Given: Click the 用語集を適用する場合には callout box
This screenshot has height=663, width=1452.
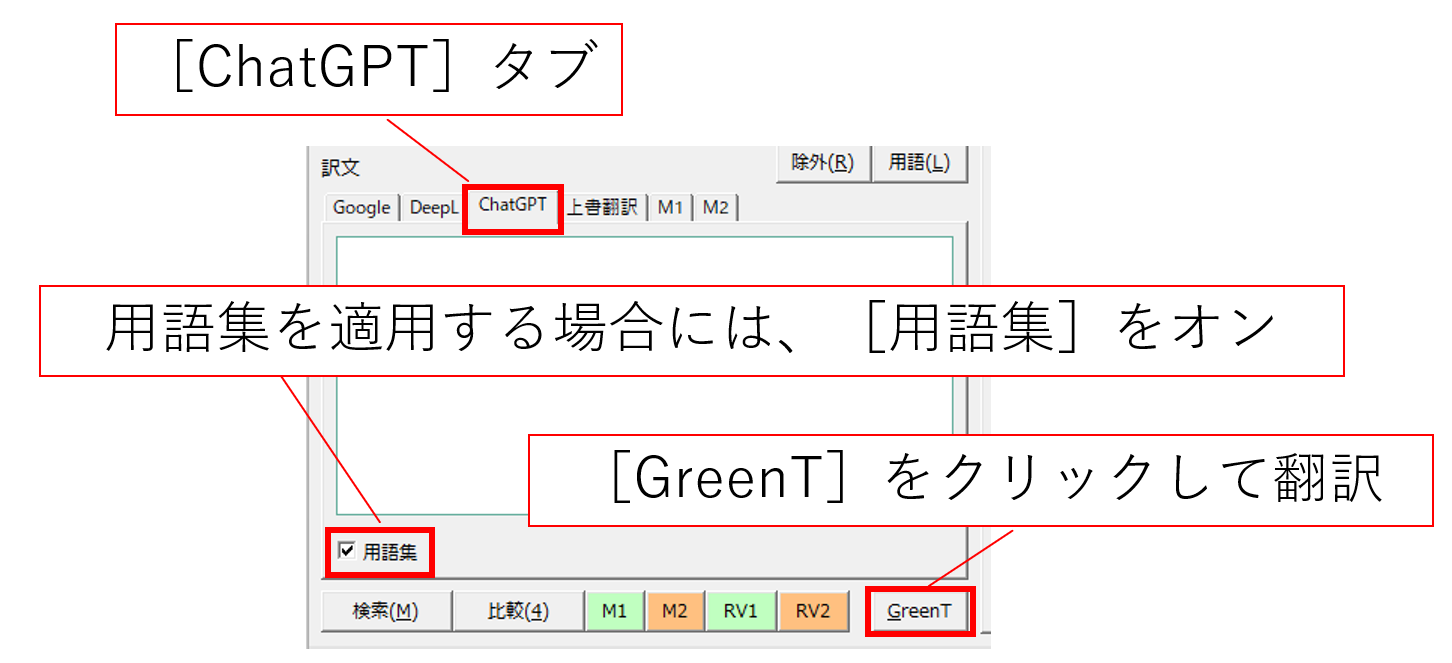Looking at the screenshot, I should coord(690,331).
